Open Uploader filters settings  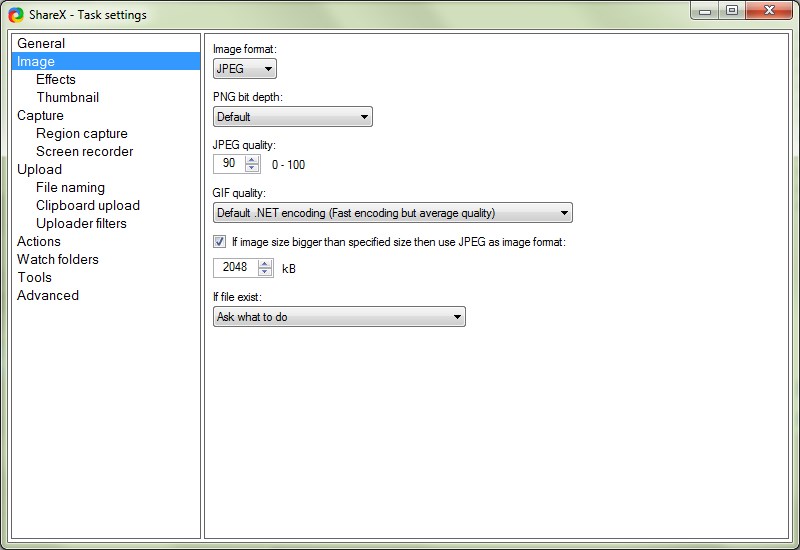pyautogui.click(x=81, y=223)
